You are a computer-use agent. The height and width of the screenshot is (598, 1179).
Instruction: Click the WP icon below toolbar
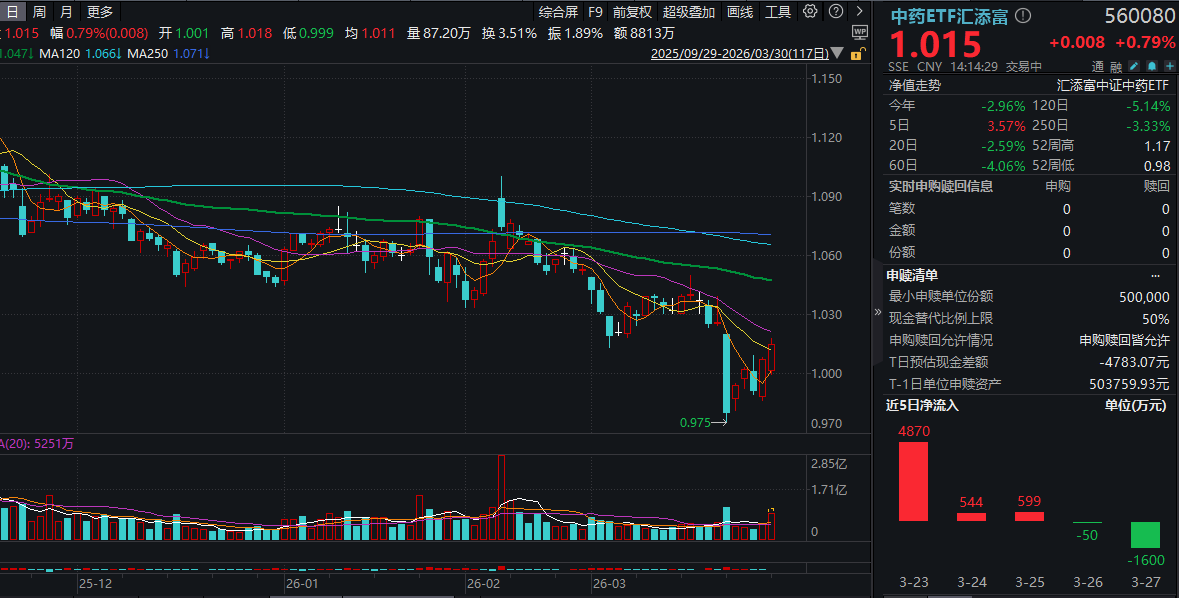coord(859,33)
